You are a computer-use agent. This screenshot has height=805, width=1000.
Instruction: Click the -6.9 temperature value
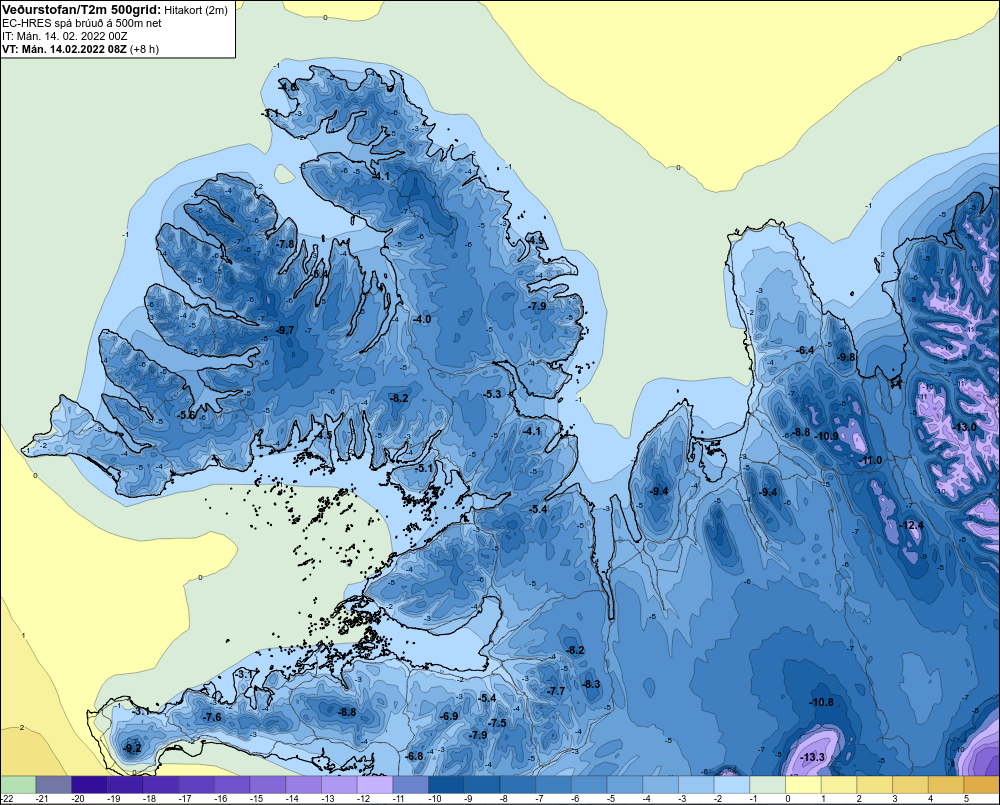(x=449, y=716)
